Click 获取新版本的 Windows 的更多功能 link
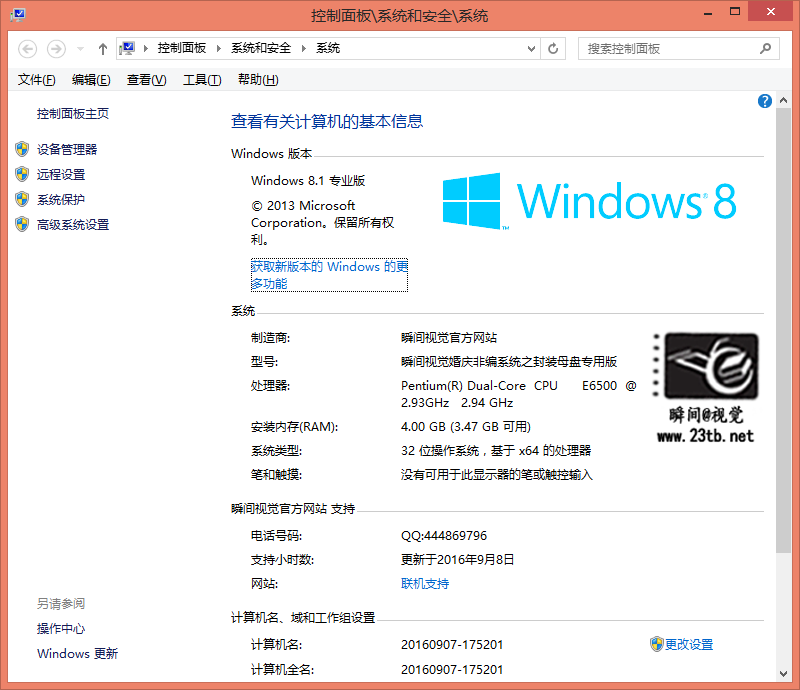800x690 pixels. tap(329, 275)
